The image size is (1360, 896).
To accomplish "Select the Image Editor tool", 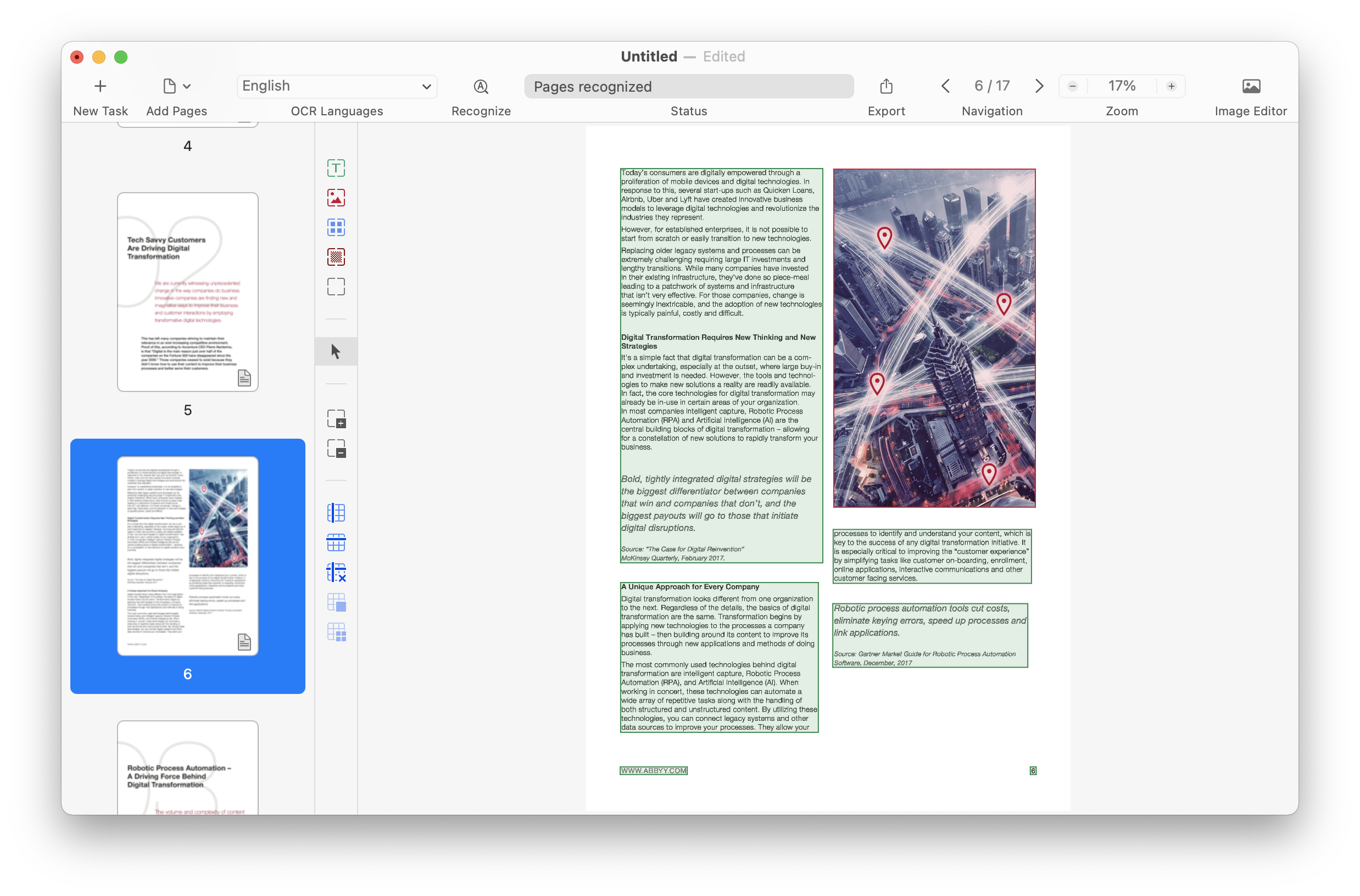I will [x=1250, y=85].
